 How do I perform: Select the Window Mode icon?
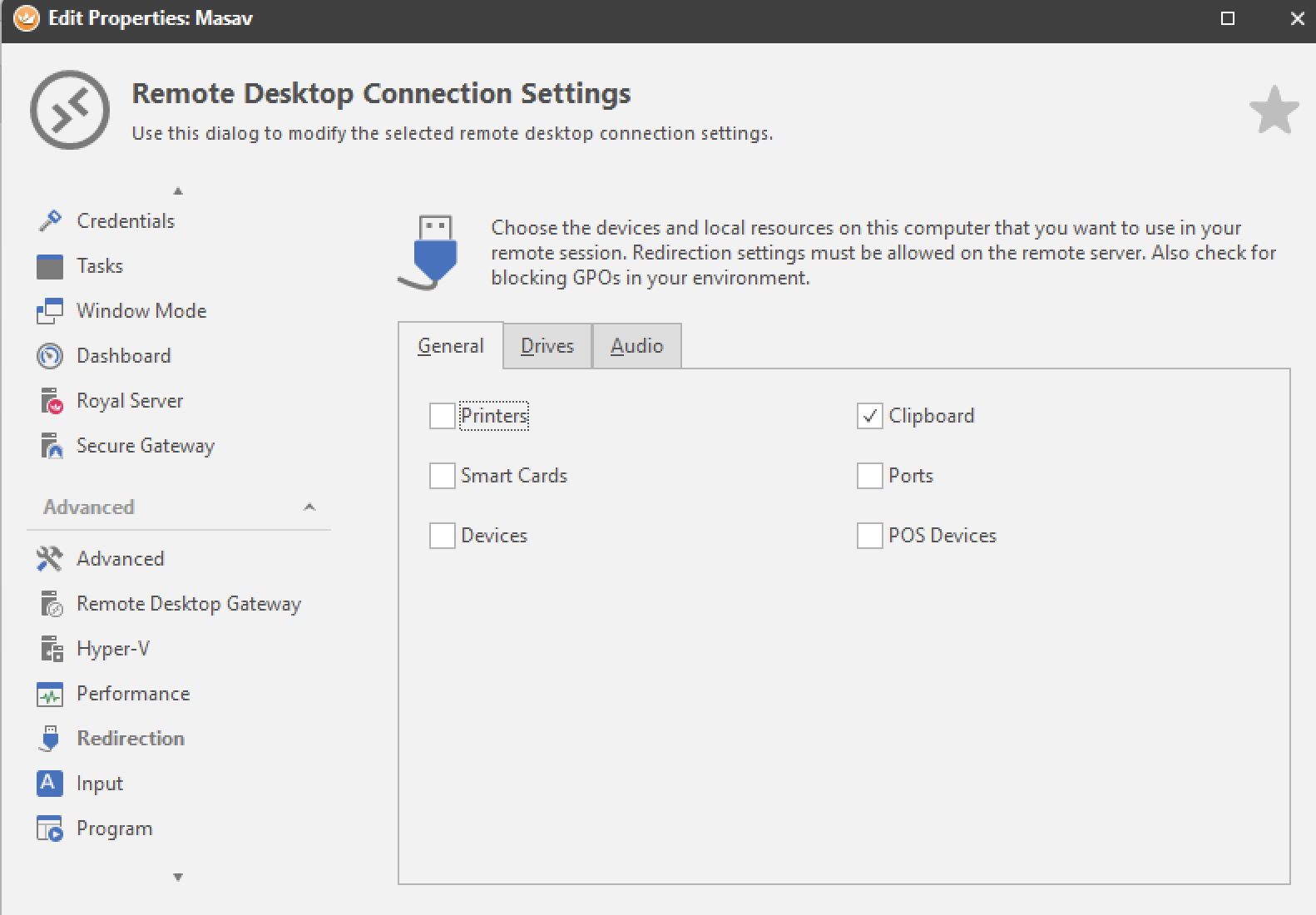(50, 311)
